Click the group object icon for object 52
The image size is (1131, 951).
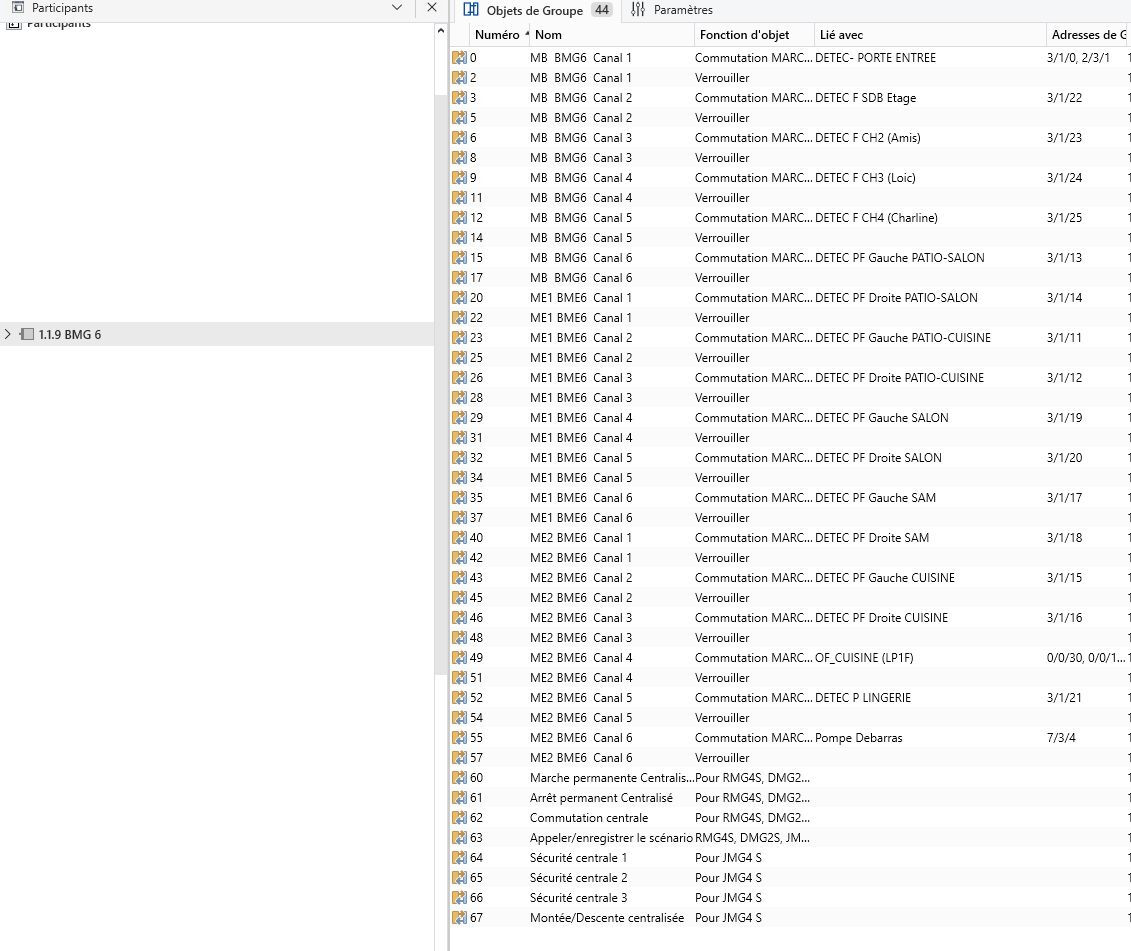click(459, 698)
